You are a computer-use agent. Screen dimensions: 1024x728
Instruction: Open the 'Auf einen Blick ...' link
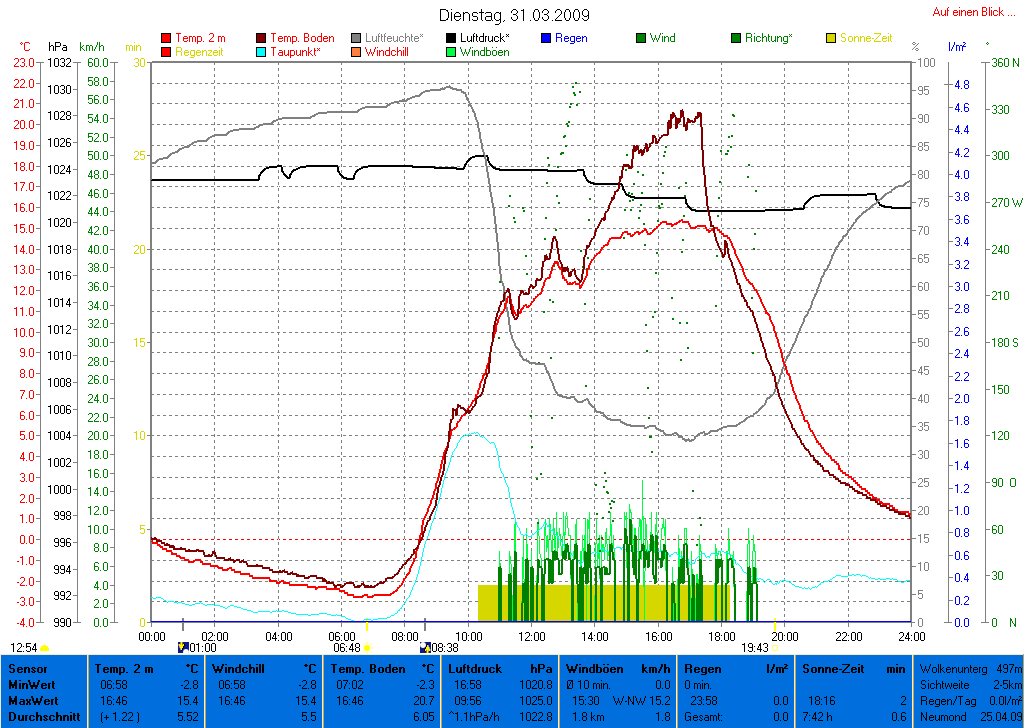click(x=968, y=12)
